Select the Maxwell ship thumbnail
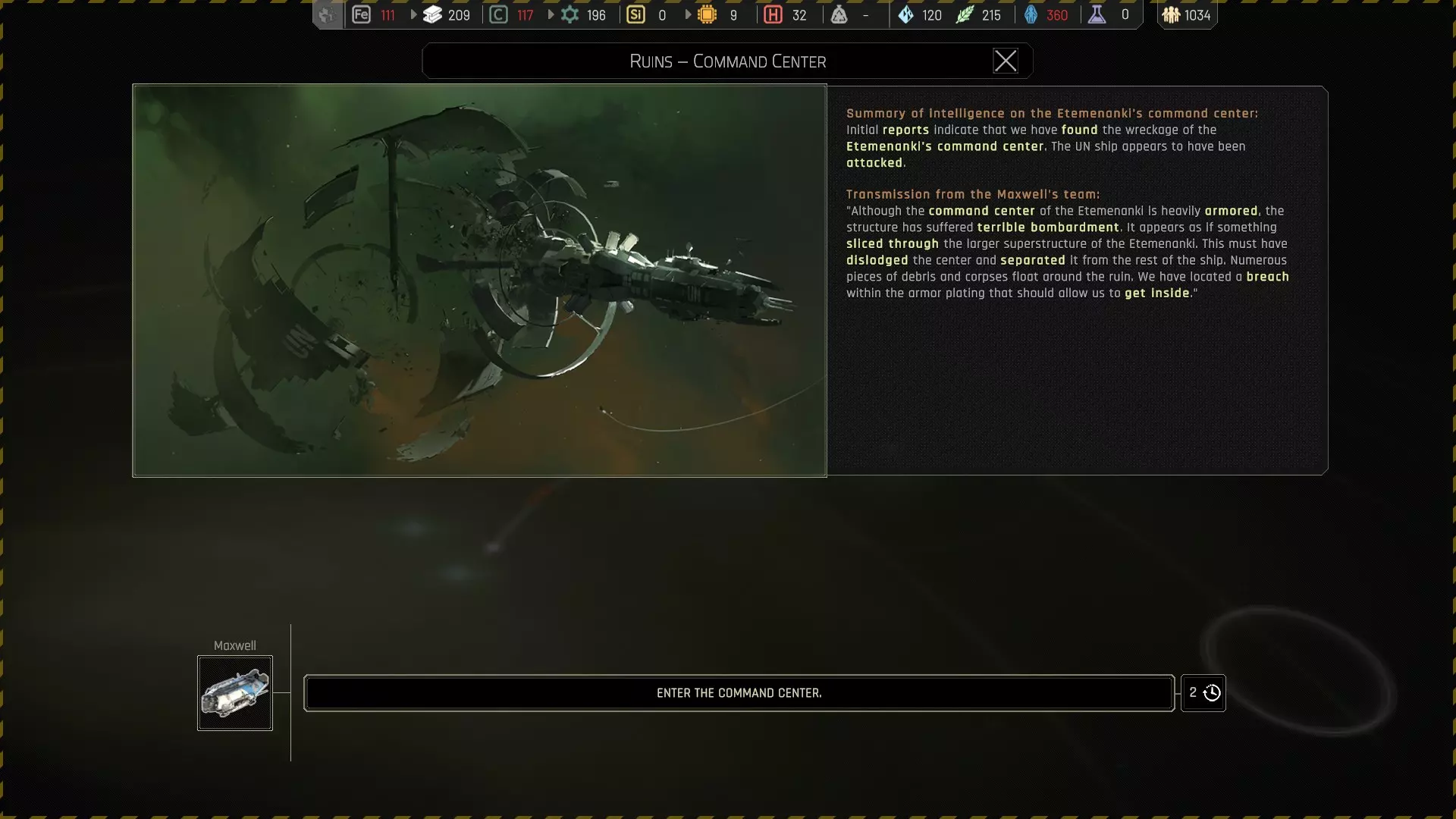 [x=235, y=693]
